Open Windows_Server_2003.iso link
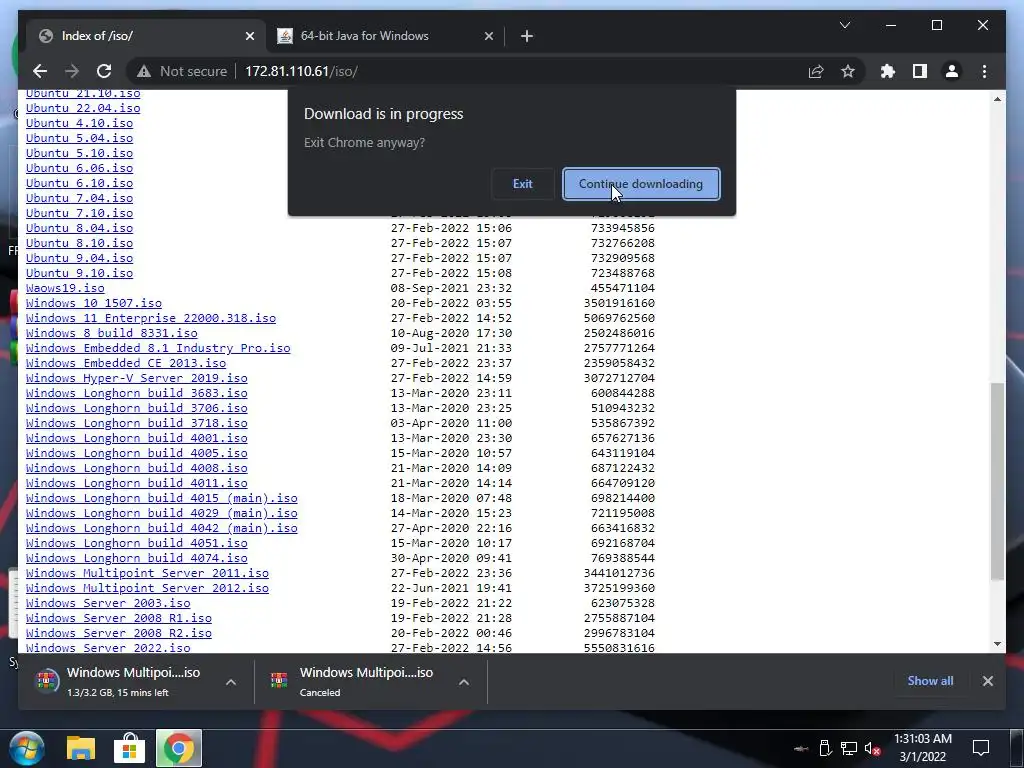This screenshot has width=1024, height=768. tap(108, 604)
